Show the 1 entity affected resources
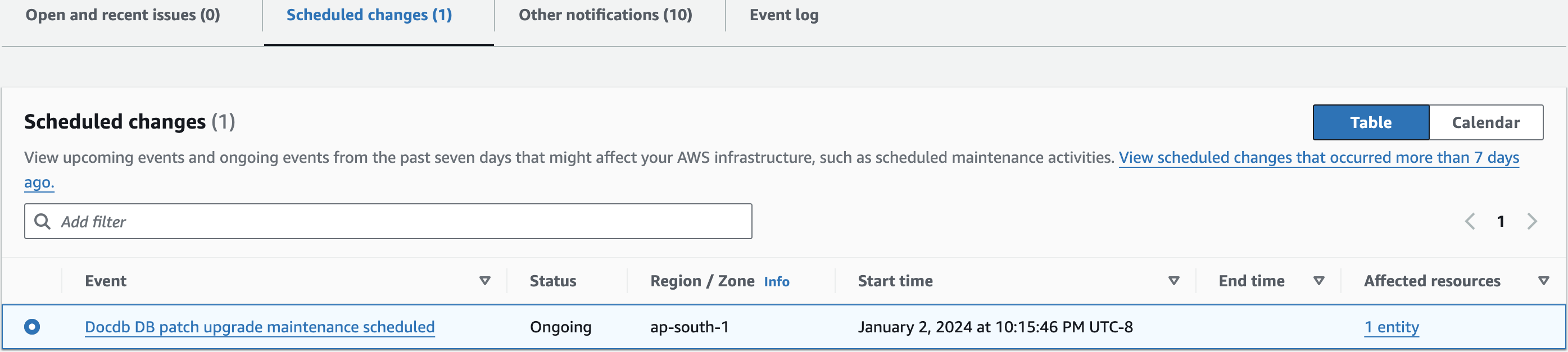This screenshot has height=352, width=1568. [x=1391, y=327]
